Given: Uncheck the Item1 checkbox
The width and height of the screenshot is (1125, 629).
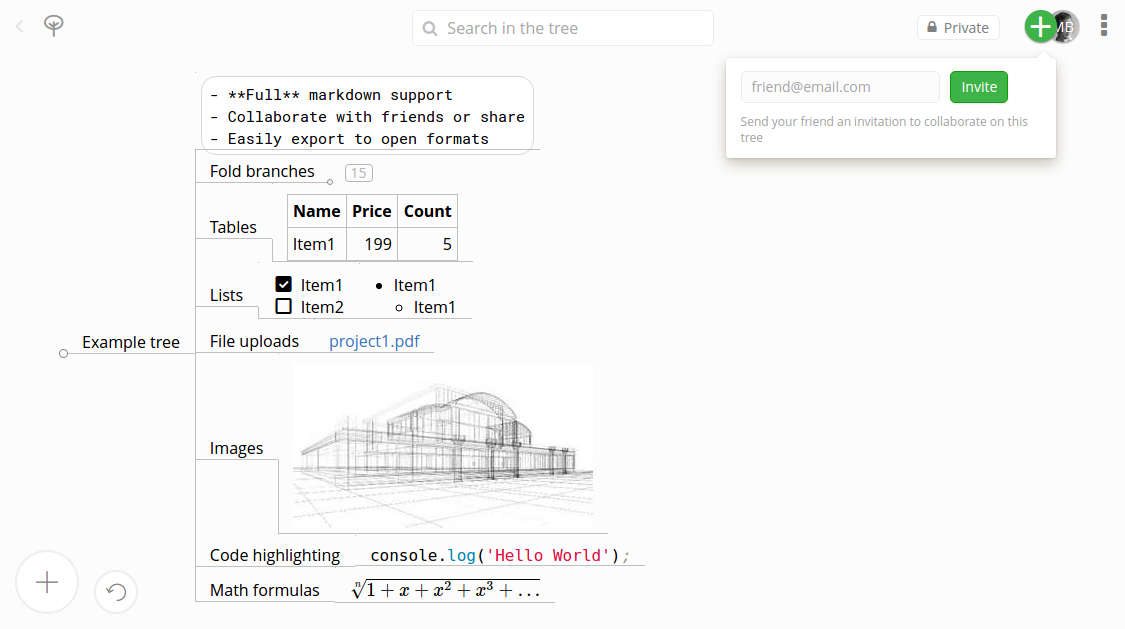Looking at the screenshot, I should point(283,285).
